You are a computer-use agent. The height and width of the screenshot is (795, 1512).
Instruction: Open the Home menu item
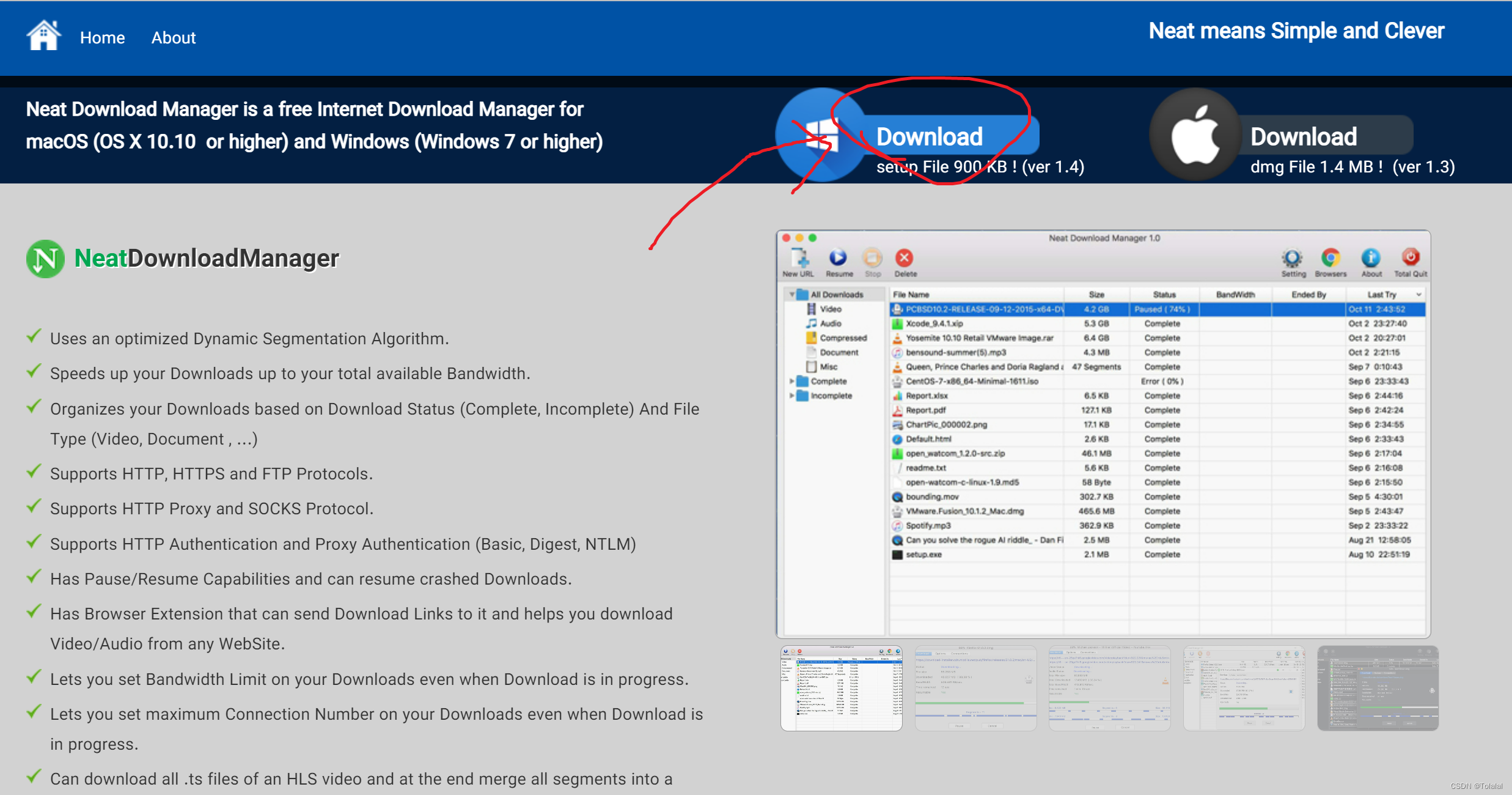(x=102, y=38)
